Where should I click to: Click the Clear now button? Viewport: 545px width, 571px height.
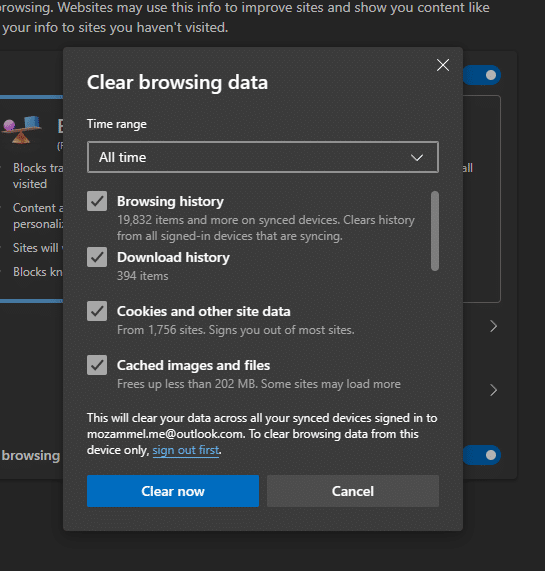coord(173,491)
